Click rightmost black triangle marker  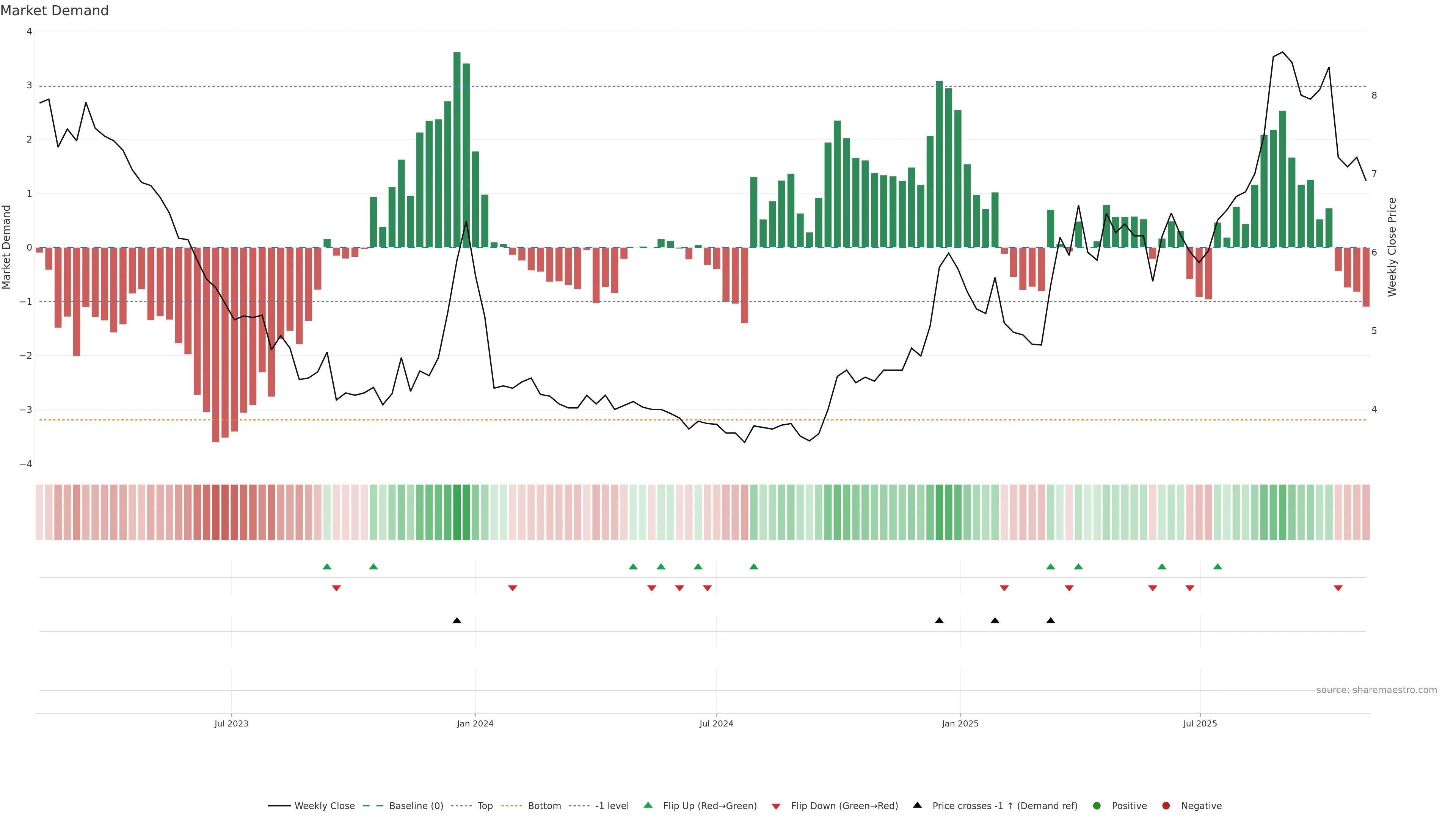pos(1050,621)
